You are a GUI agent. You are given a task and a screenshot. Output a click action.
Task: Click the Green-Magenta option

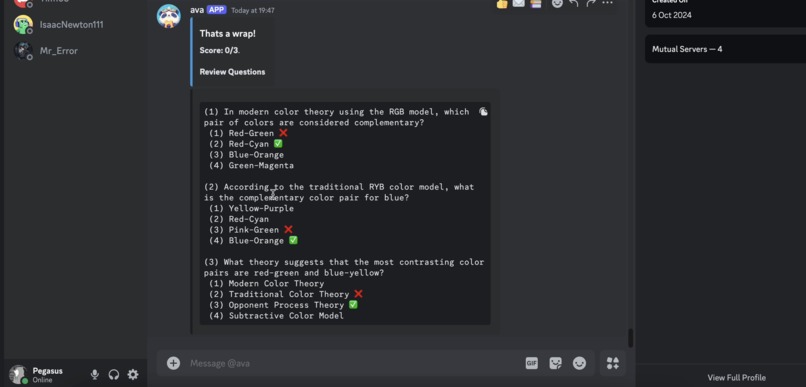251,165
